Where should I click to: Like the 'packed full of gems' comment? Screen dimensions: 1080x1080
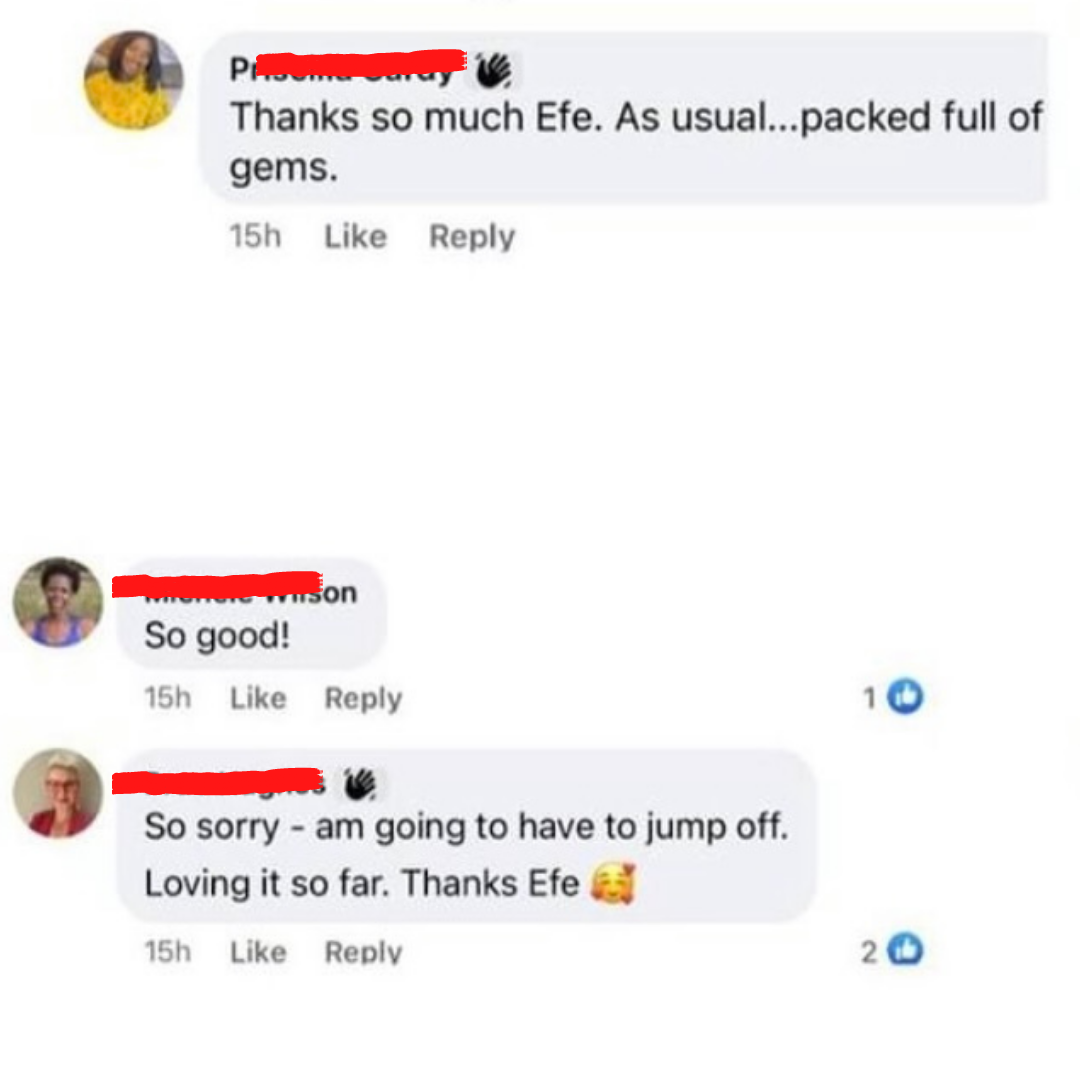pos(355,236)
